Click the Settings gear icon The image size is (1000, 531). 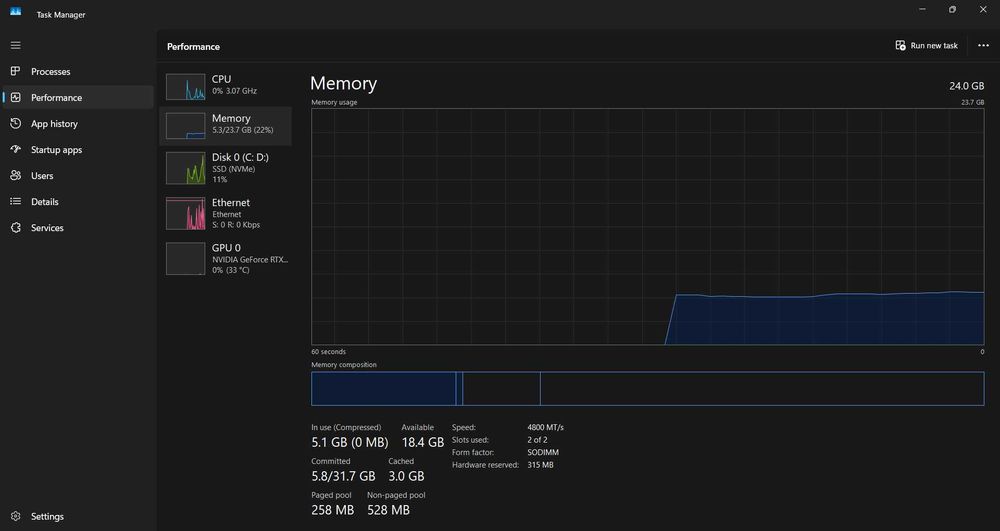coord(15,516)
